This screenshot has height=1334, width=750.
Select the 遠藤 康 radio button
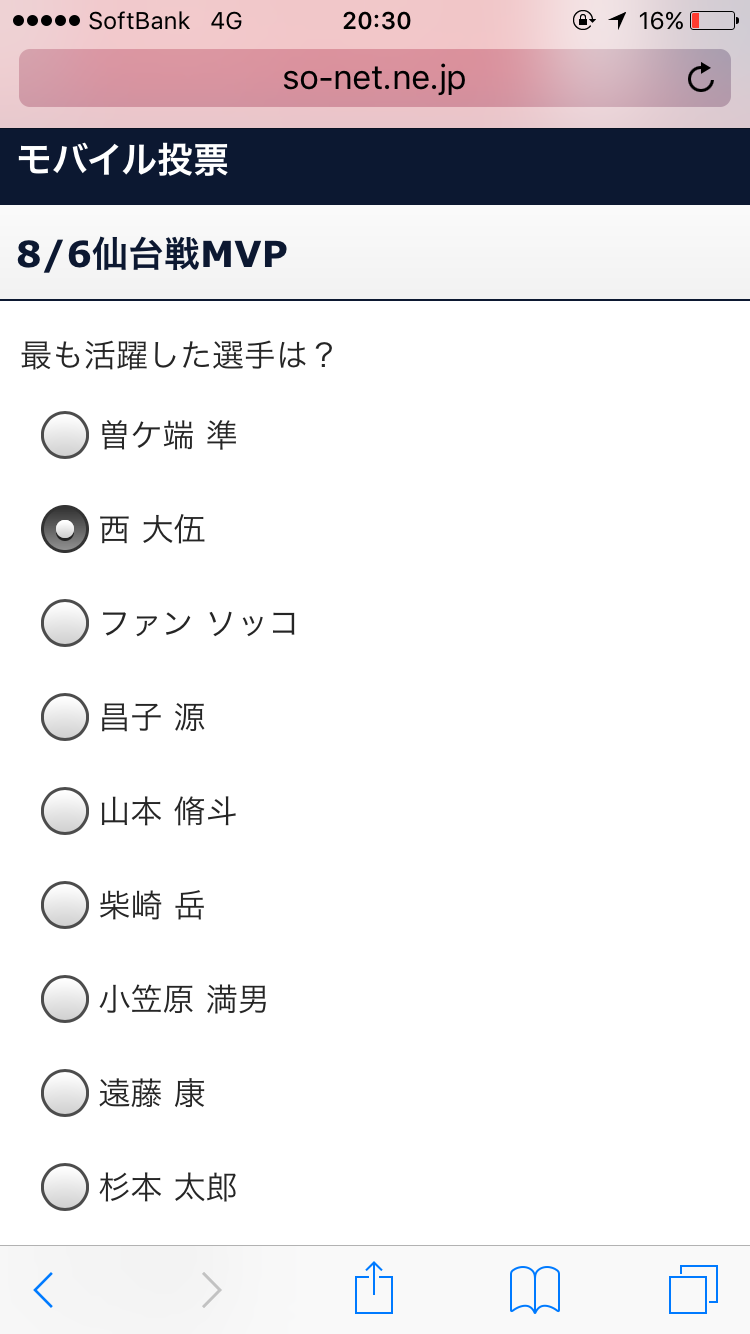coord(65,1093)
